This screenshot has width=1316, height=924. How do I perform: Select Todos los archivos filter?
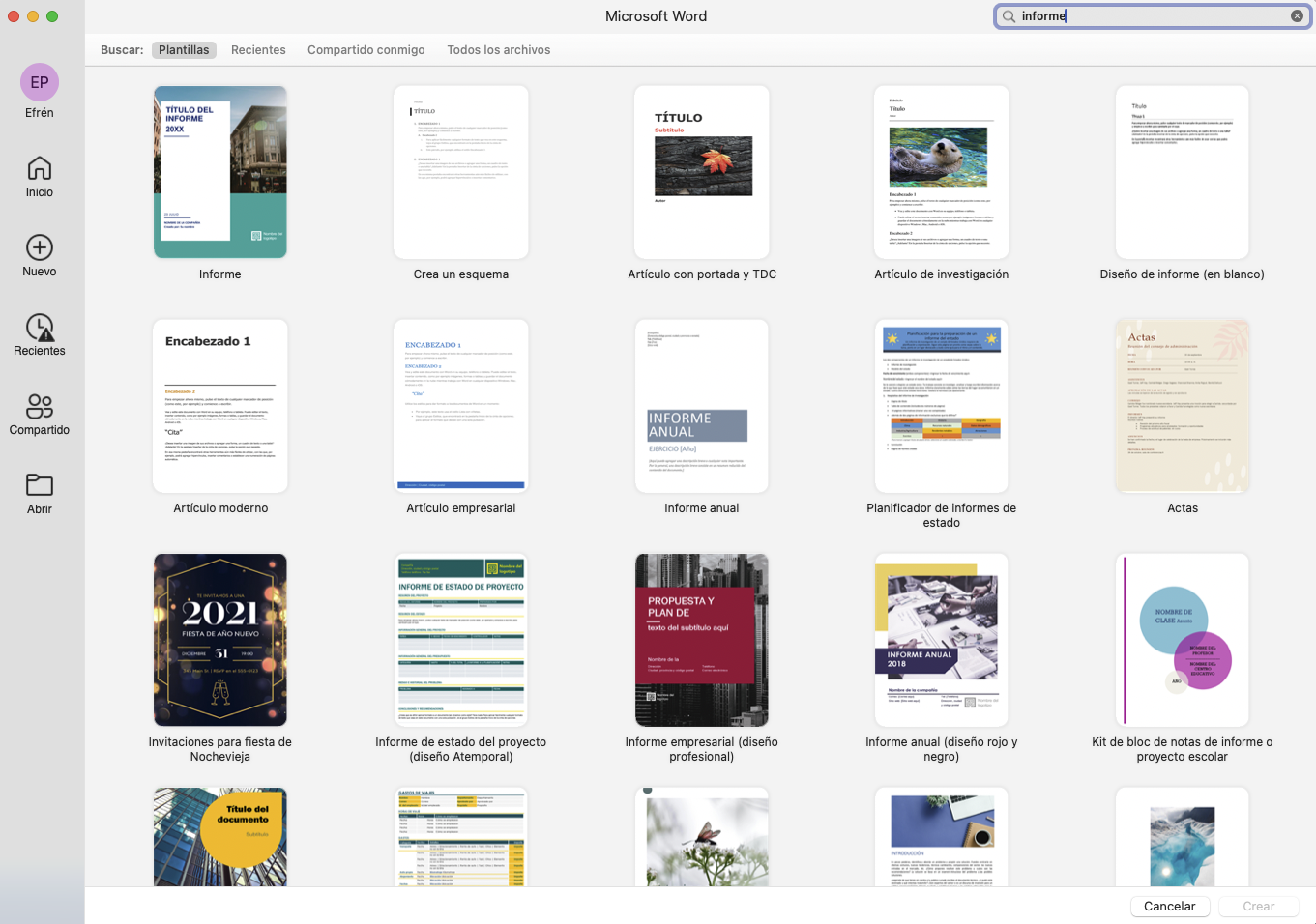498,50
